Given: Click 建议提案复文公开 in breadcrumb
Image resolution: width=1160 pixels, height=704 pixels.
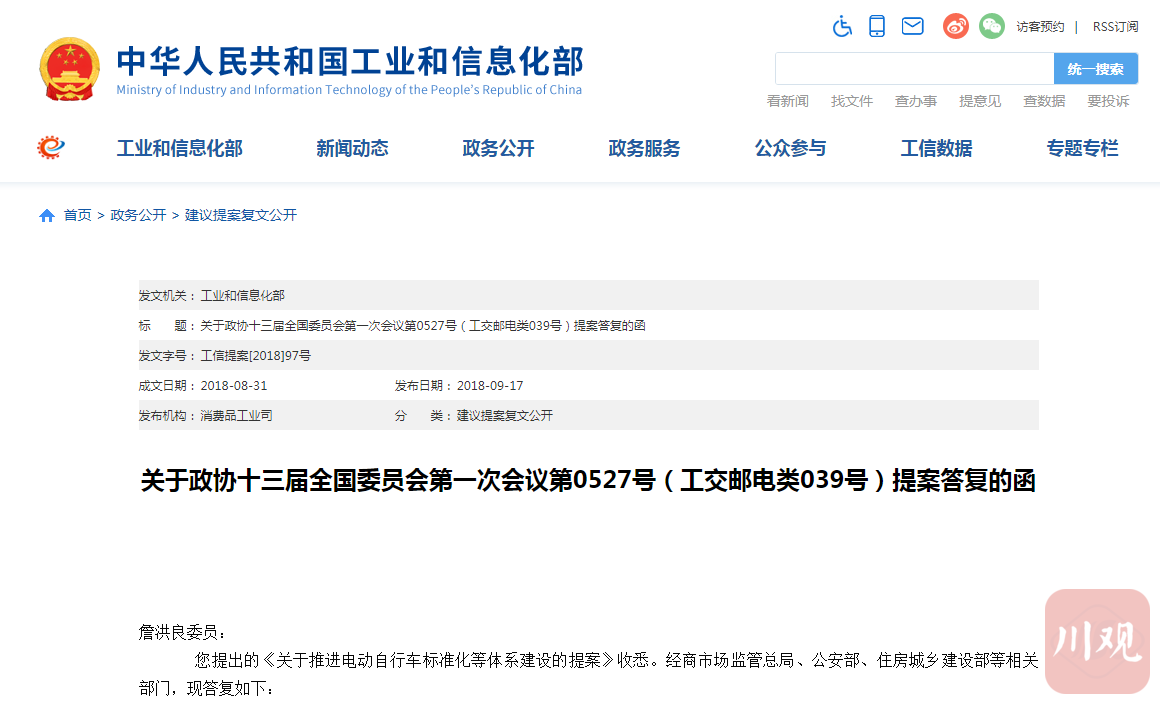Looking at the screenshot, I should (241, 216).
